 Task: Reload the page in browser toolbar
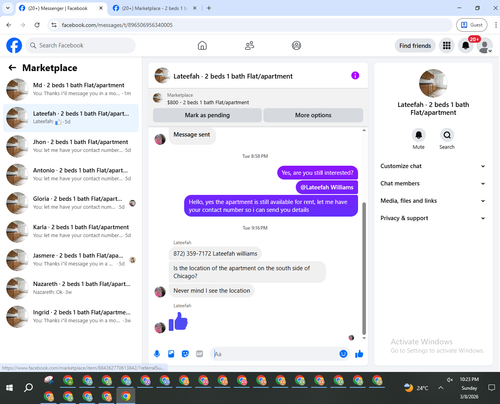pos(37,25)
